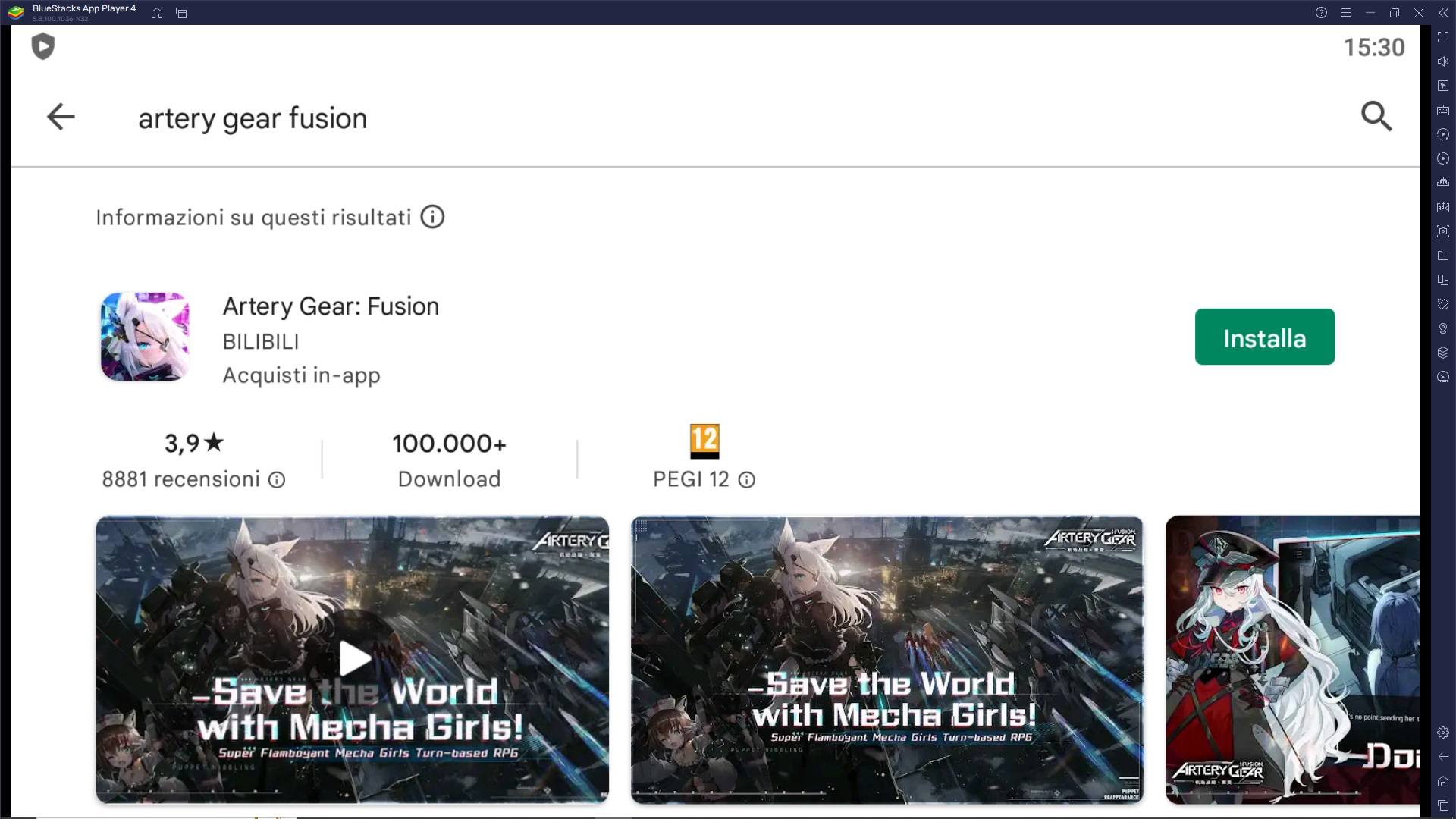Viewport: 1456px width, 819px height.
Task: Click the home icon in BlueStacks title bar
Action: coord(157,13)
